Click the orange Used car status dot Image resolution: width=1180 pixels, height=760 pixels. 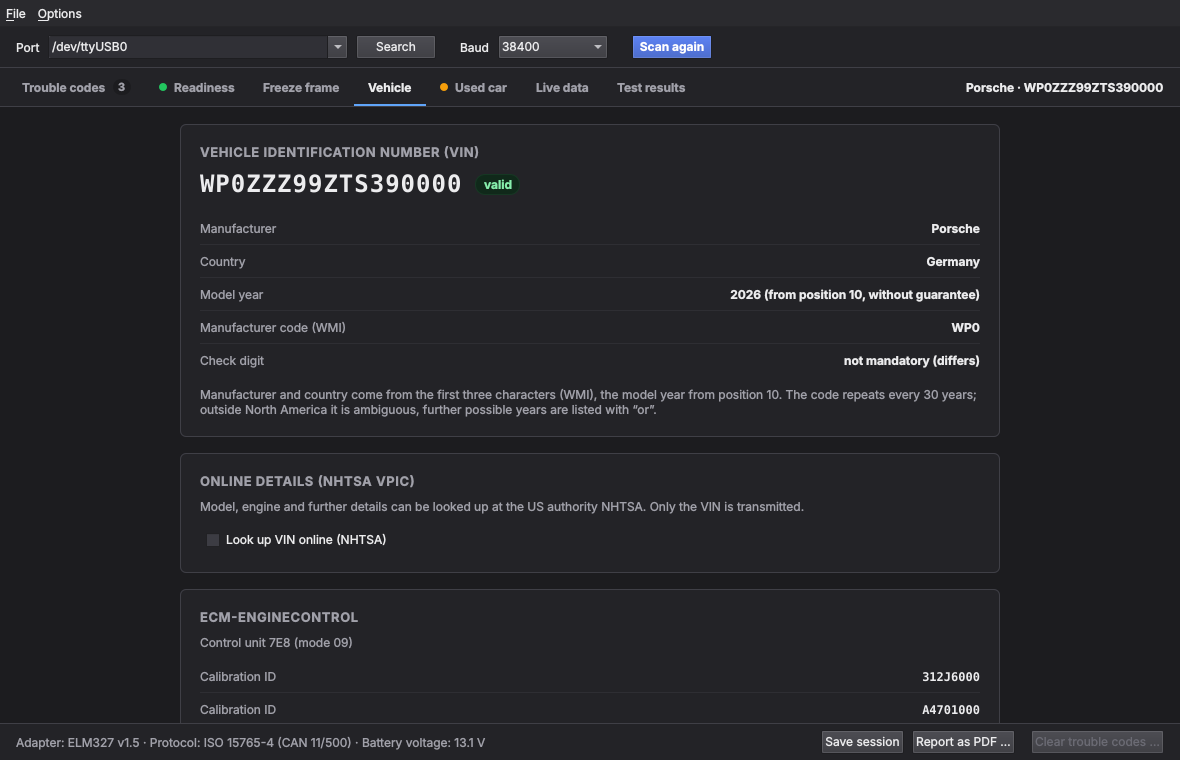444,87
